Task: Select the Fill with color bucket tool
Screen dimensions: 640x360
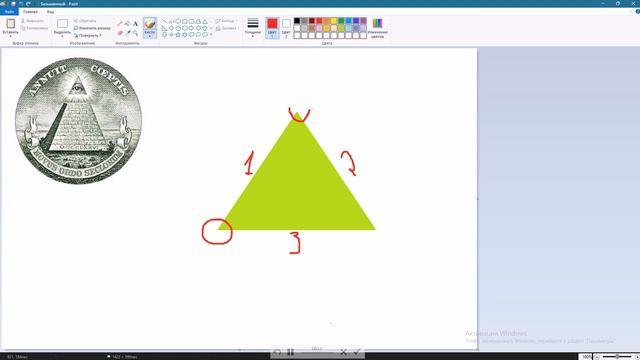Action: [x=128, y=24]
